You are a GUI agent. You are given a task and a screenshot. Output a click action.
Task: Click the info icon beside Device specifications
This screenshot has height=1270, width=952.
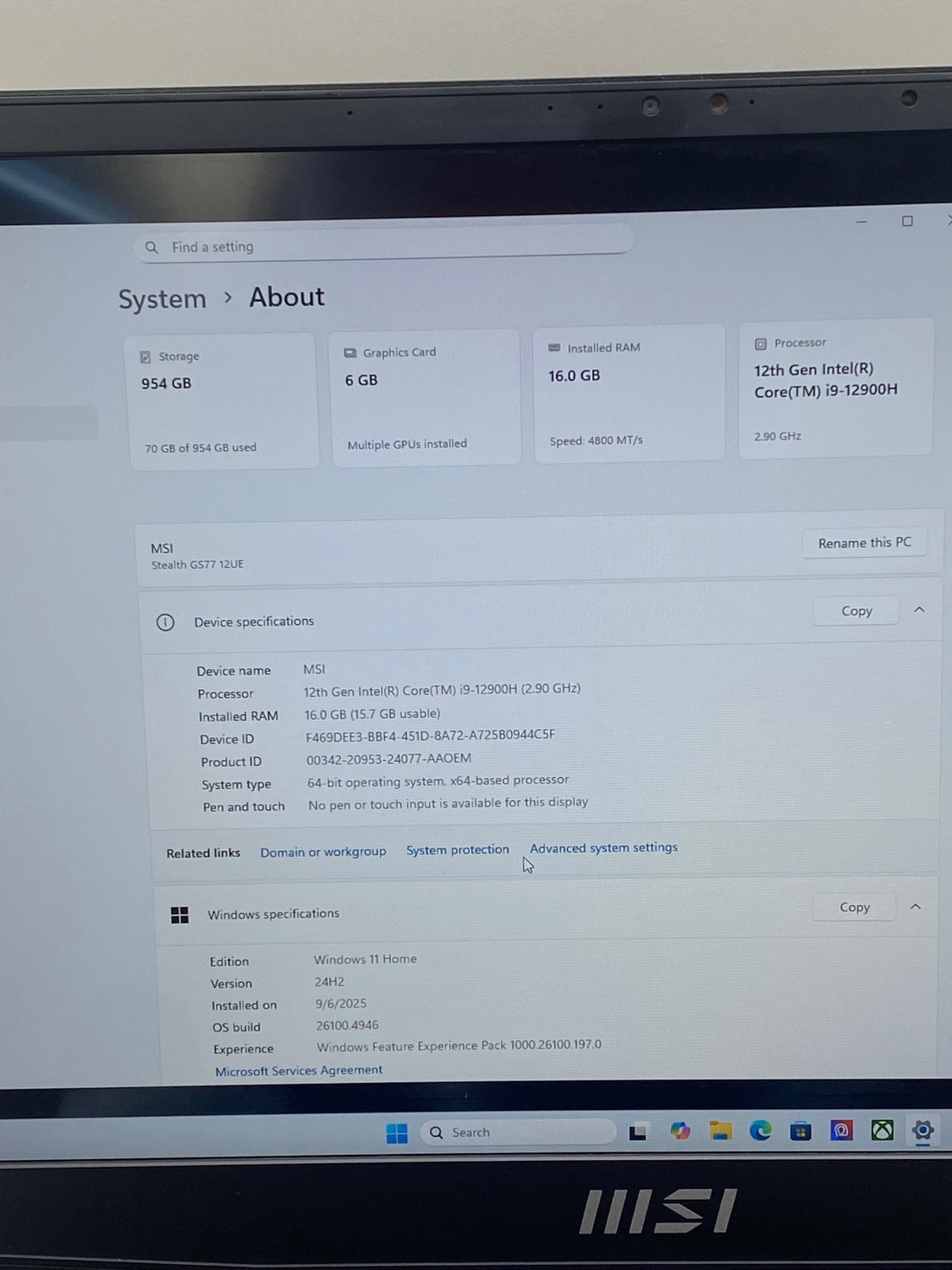pos(165,622)
